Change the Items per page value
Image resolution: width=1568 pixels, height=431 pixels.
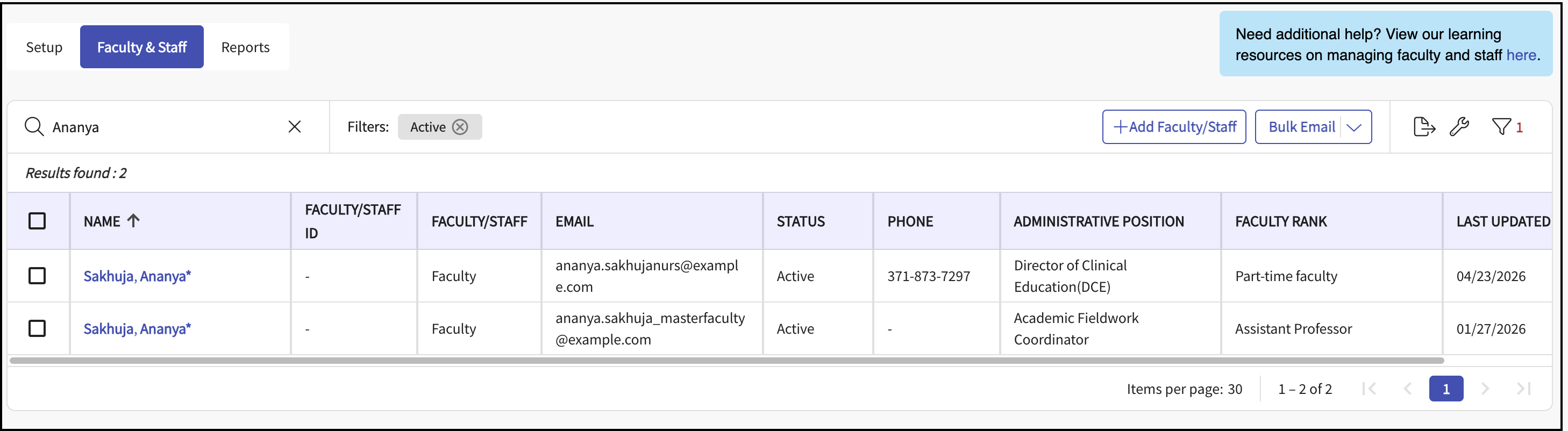[x=1235, y=389]
